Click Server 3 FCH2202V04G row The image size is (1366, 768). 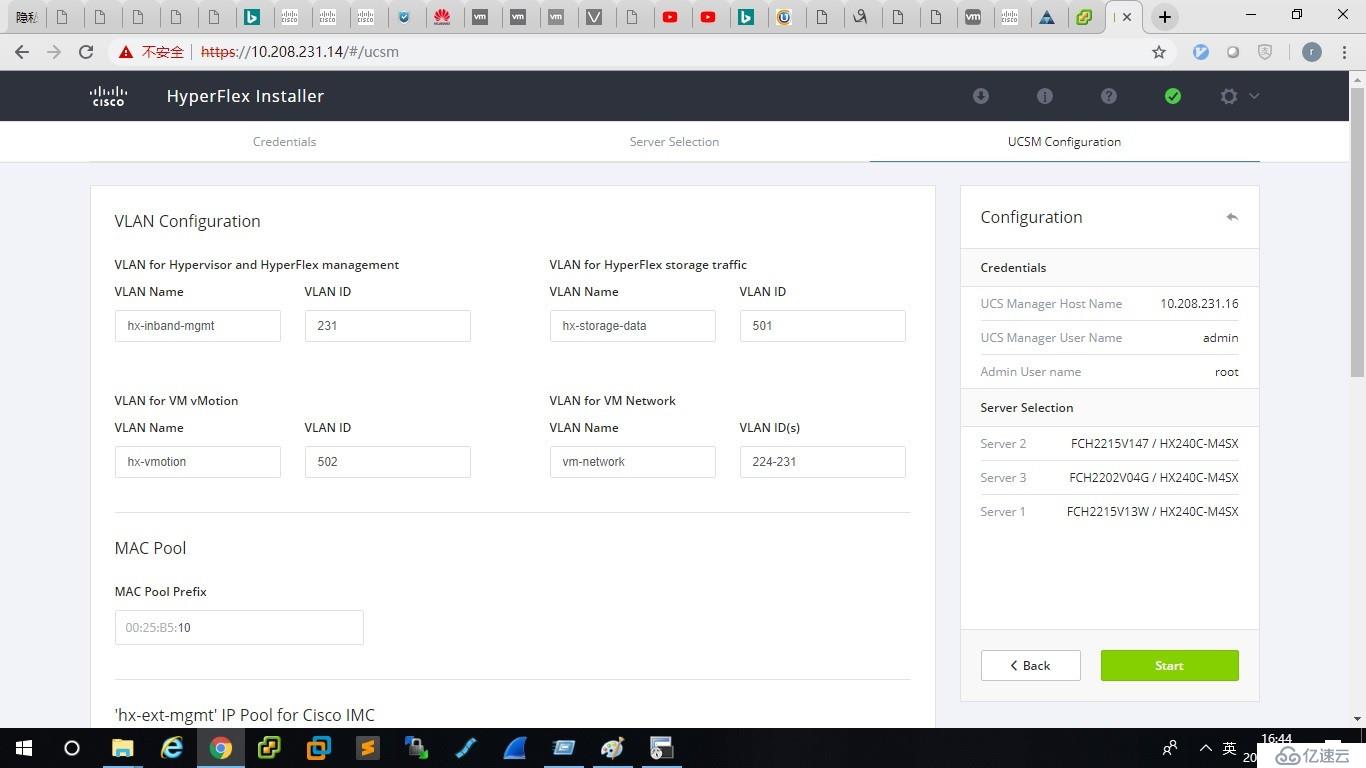click(x=1109, y=478)
